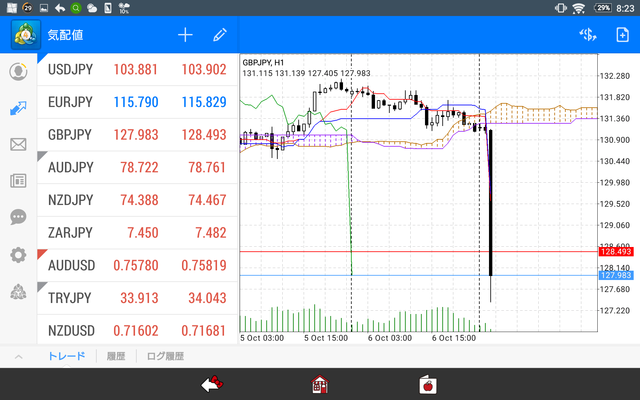640x400 pixels.
Task: Tap the GBPJPY, H1 chart title
Action: (x=263, y=63)
